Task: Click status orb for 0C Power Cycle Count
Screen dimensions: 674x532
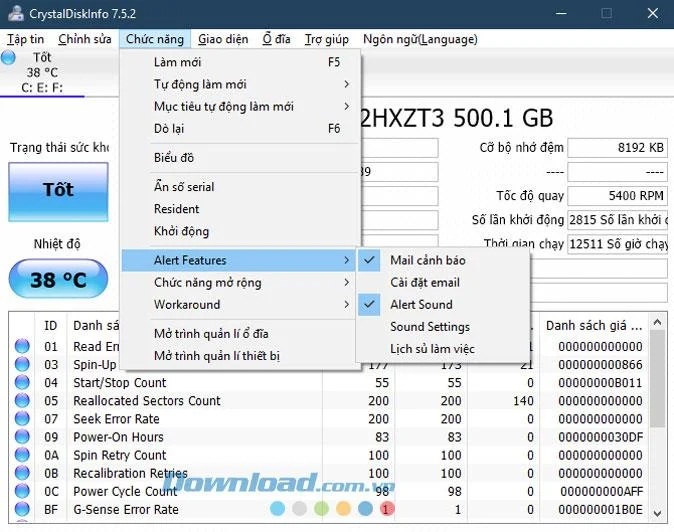Action: [22, 491]
